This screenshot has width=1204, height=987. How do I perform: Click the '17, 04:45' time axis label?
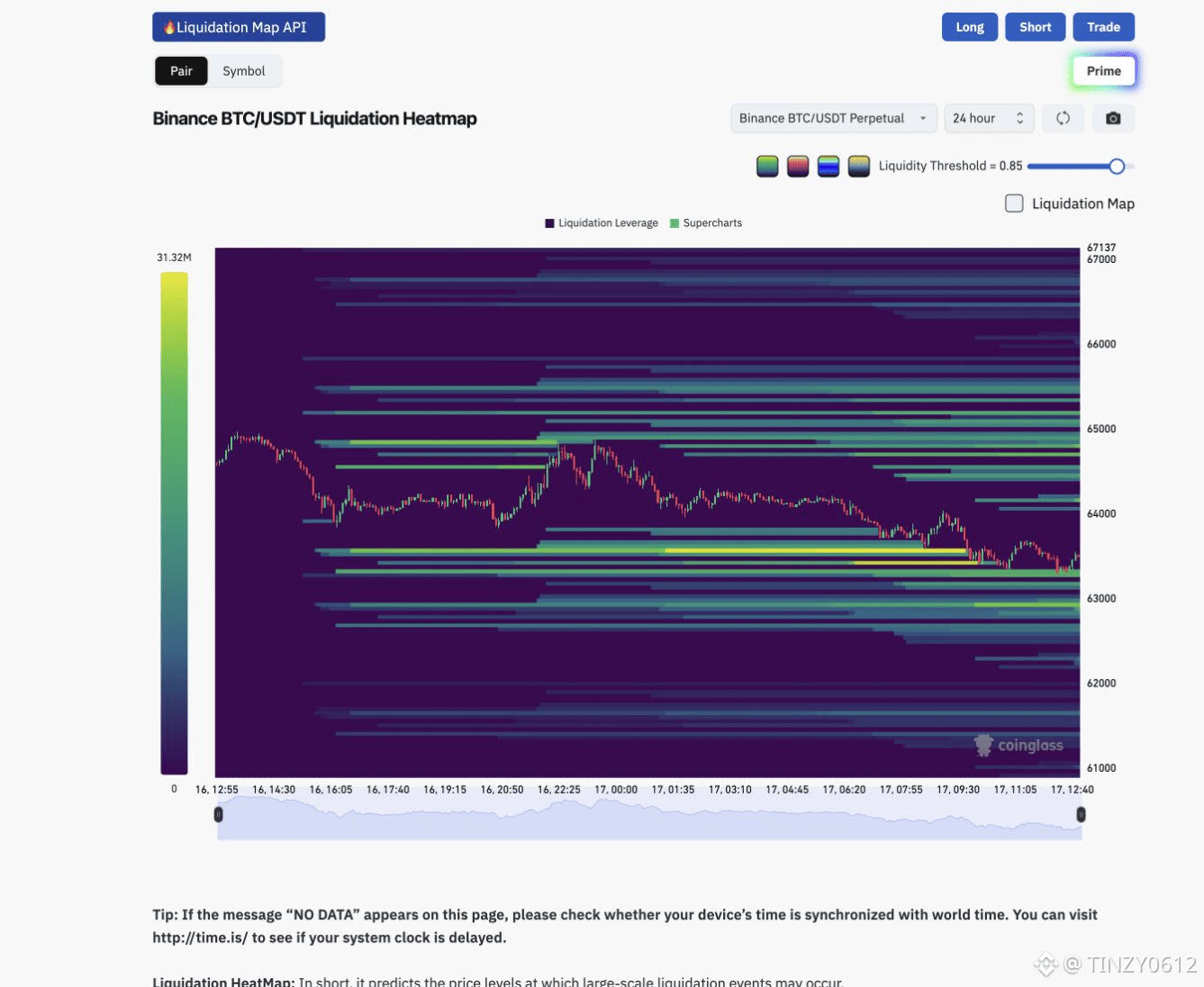coord(787,790)
